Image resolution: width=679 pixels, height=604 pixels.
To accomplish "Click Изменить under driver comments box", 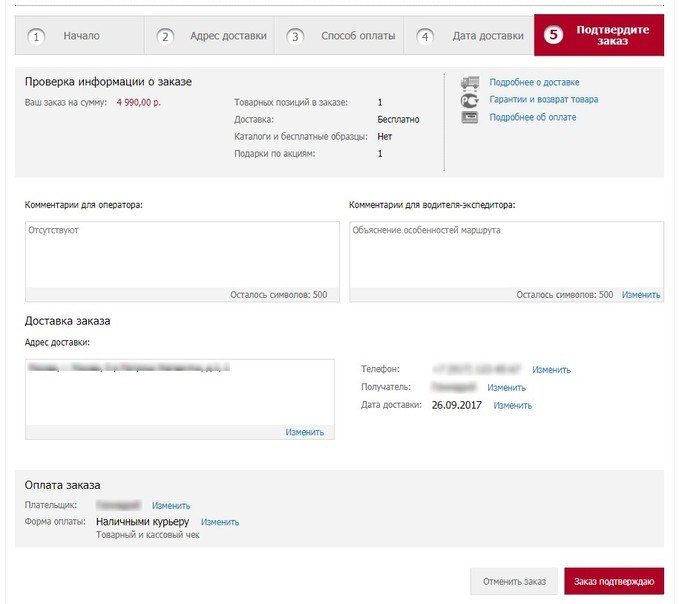I will (x=641, y=295).
